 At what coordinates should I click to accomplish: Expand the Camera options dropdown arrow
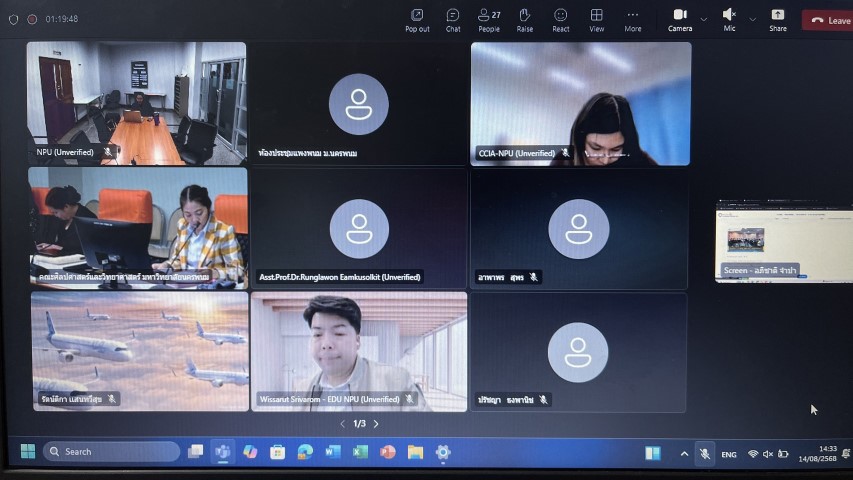click(703, 19)
